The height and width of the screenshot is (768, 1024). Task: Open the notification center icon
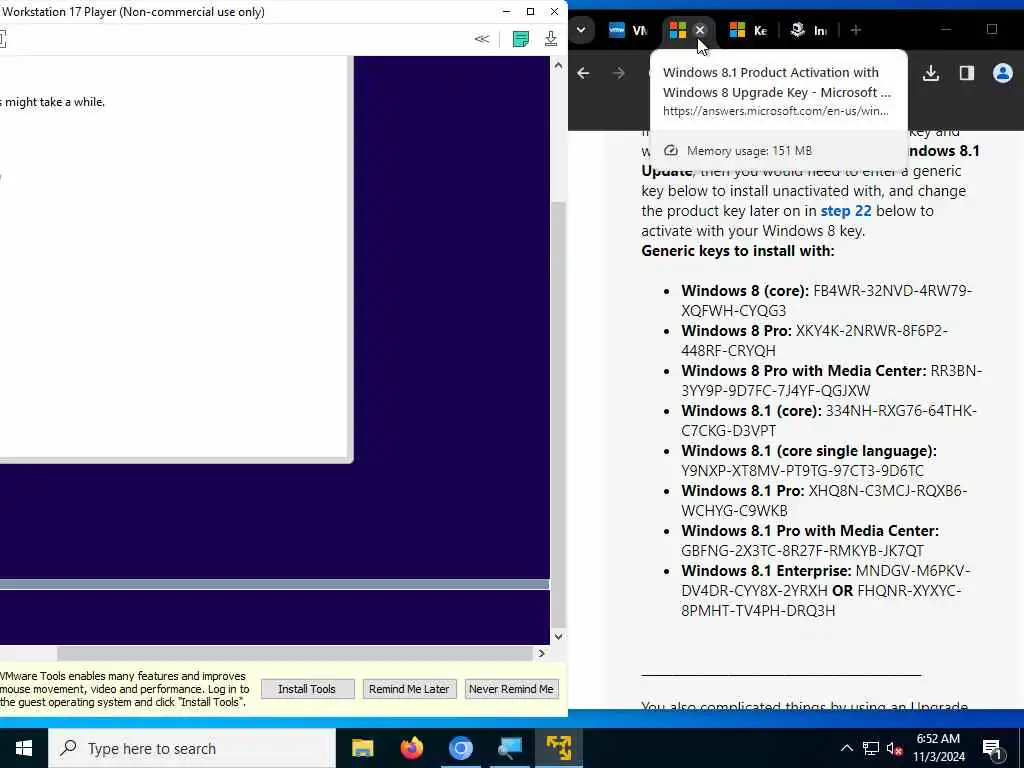tap(993, 749)
